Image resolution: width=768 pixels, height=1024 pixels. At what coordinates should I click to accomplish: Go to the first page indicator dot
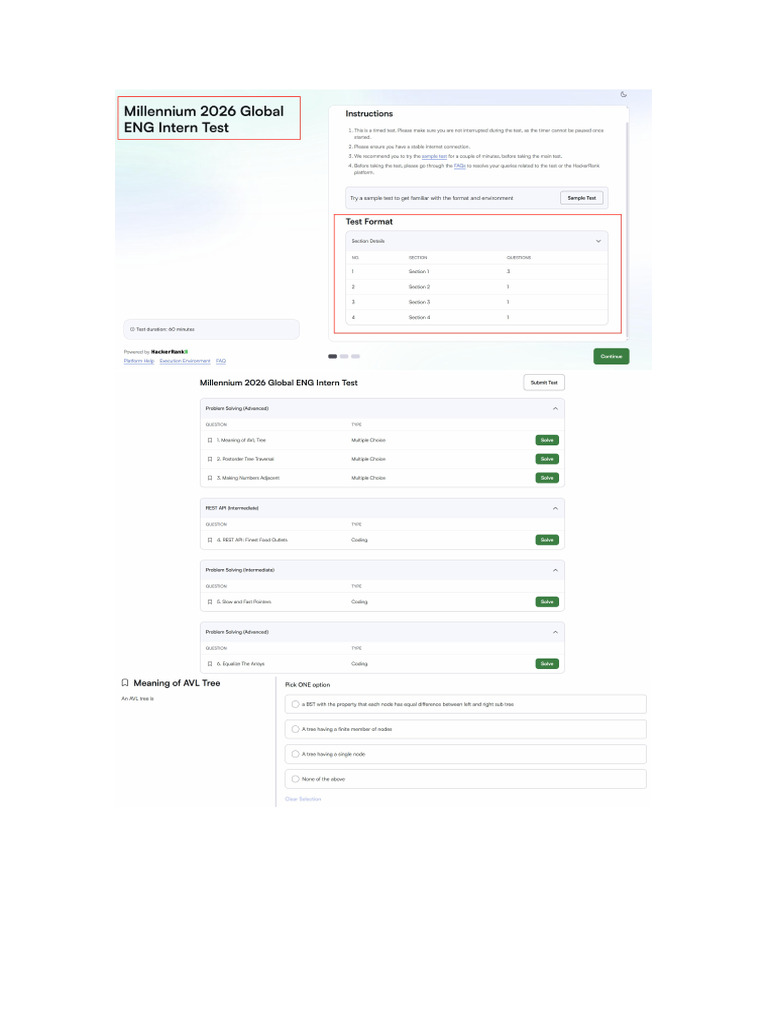332,357
